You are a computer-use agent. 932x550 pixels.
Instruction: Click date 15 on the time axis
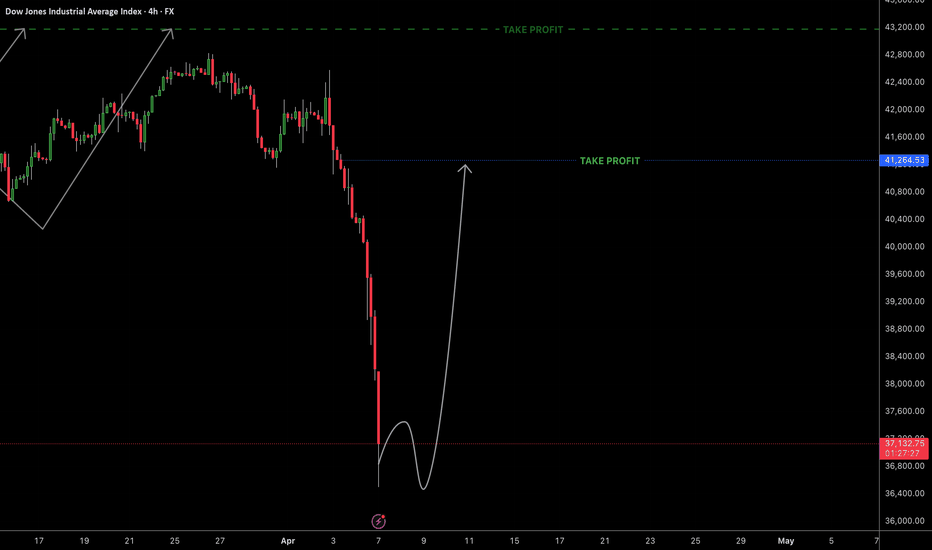click(514, 541)
